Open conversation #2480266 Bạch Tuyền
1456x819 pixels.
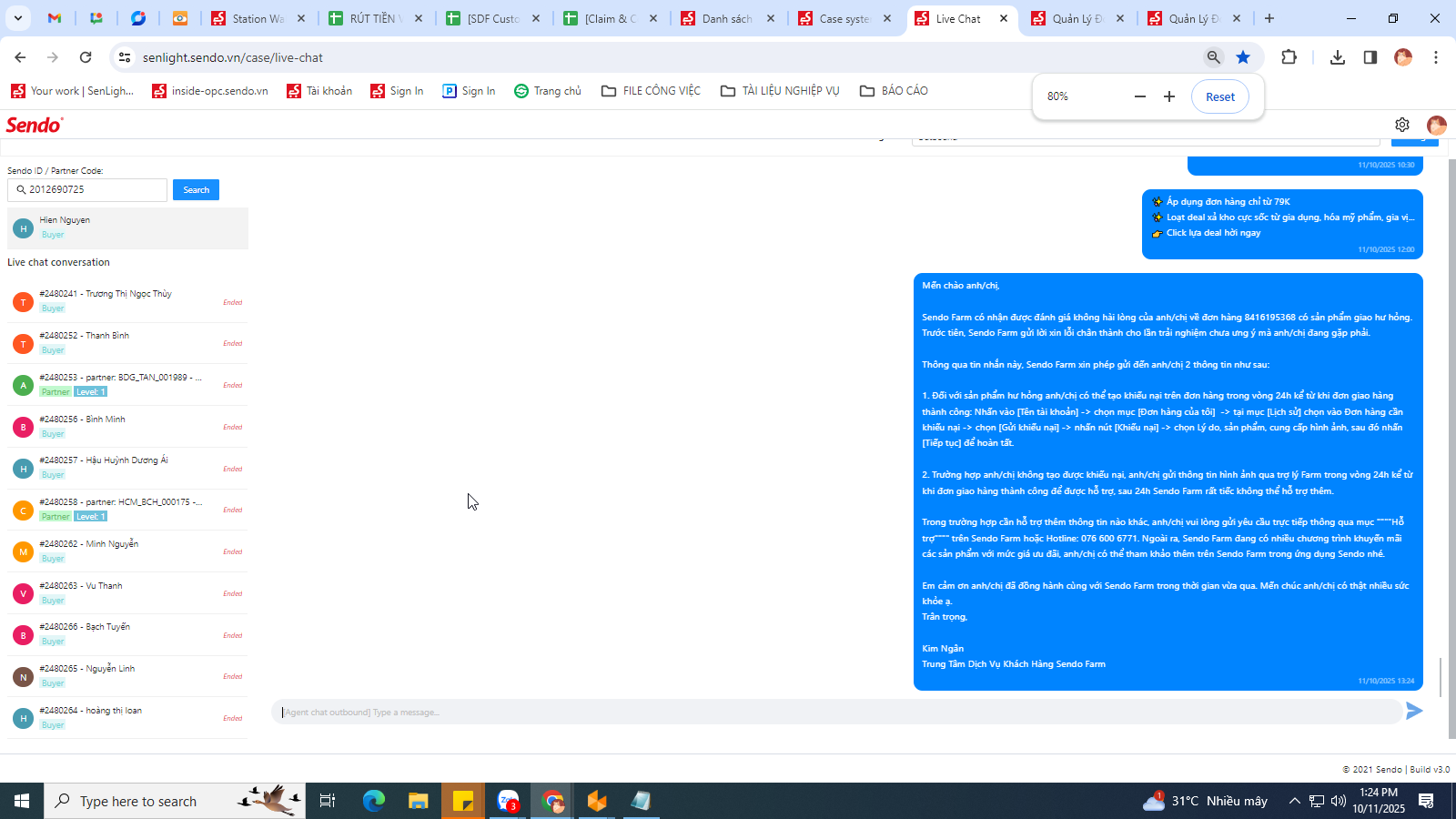[x=127, y=634]
